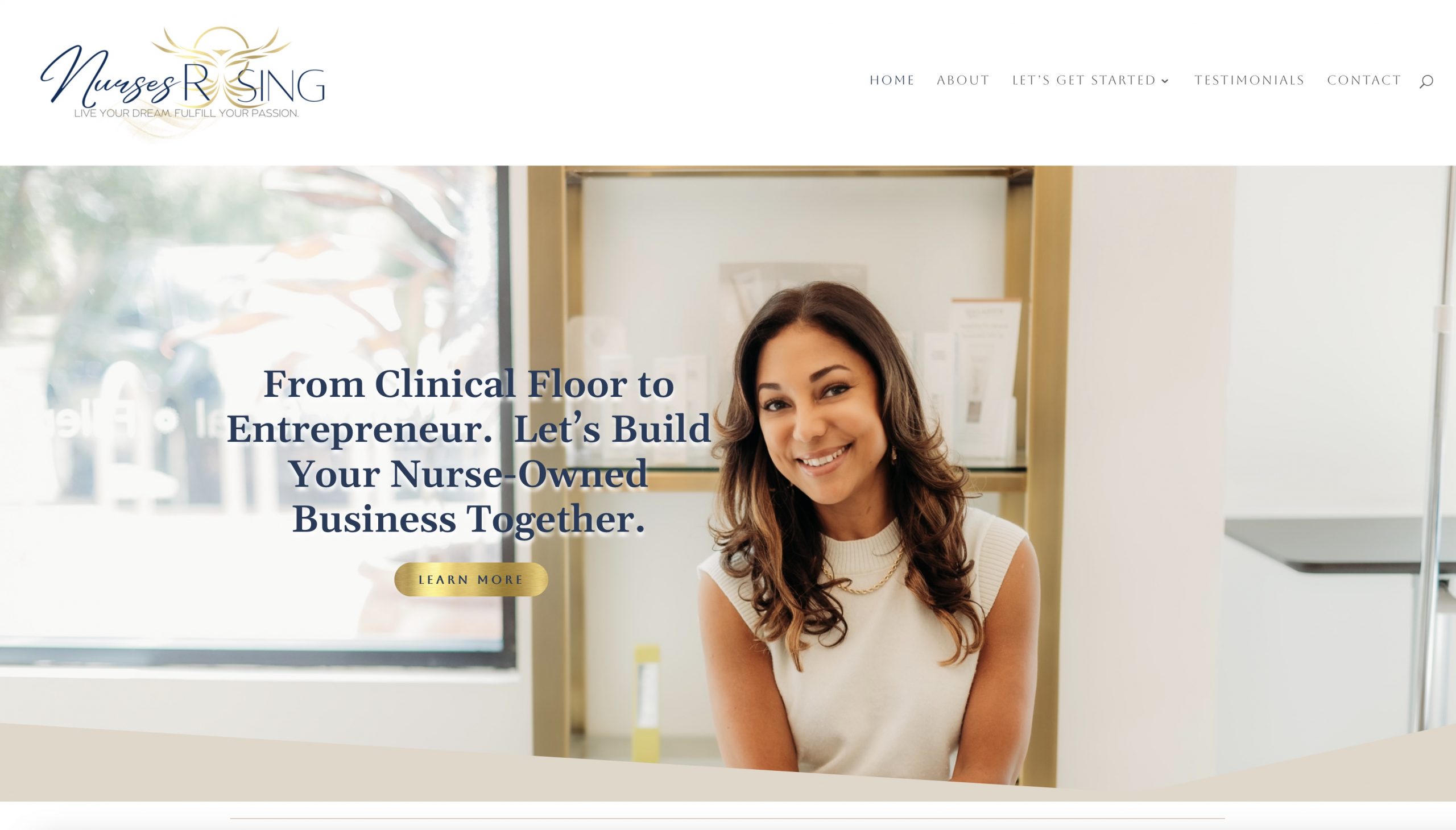Open the About page
Image resolution: width=1456 pixels, height=830 pixels.
point(963,80)
